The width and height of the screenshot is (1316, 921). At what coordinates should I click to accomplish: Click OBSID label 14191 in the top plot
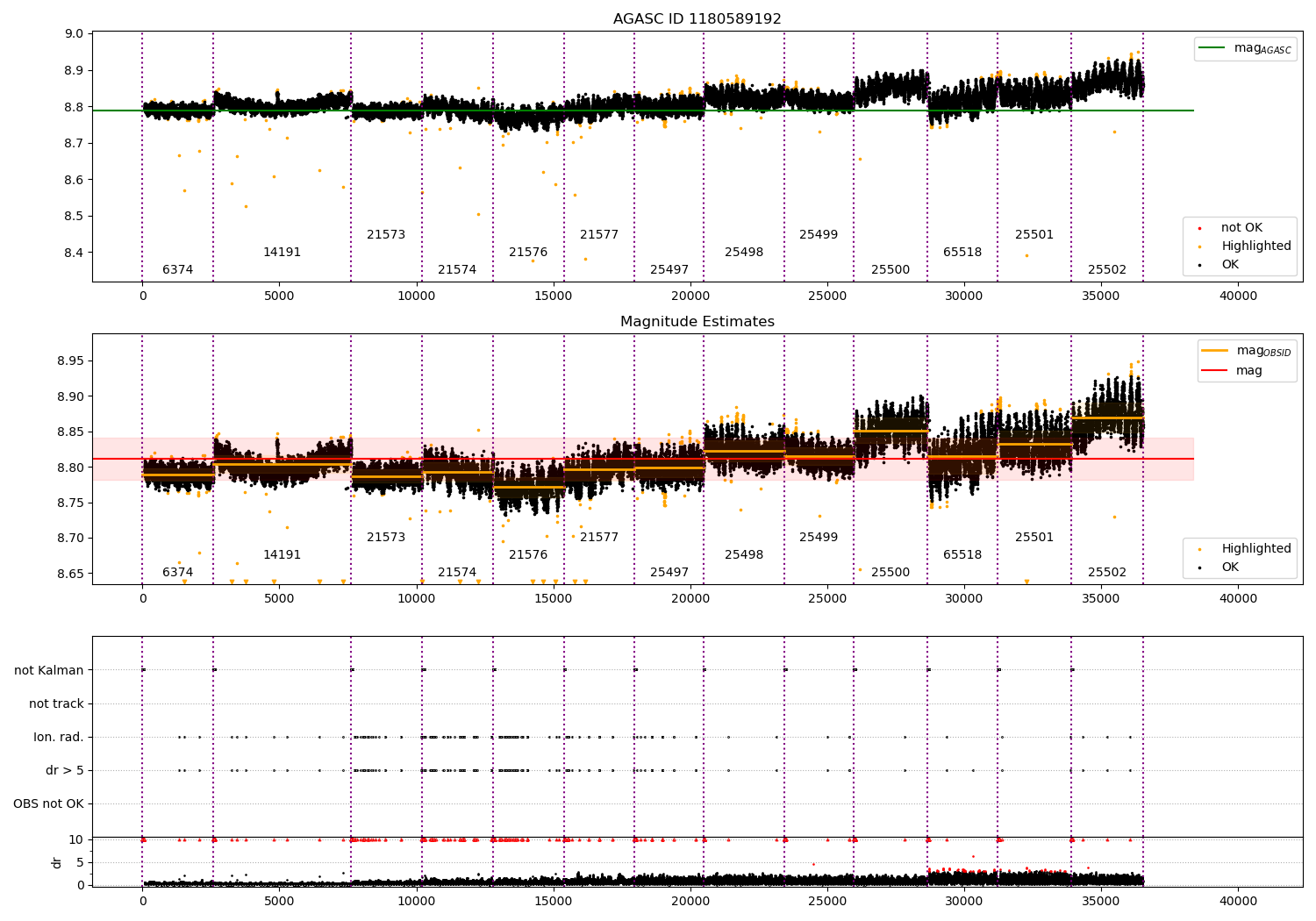(283, 253)
